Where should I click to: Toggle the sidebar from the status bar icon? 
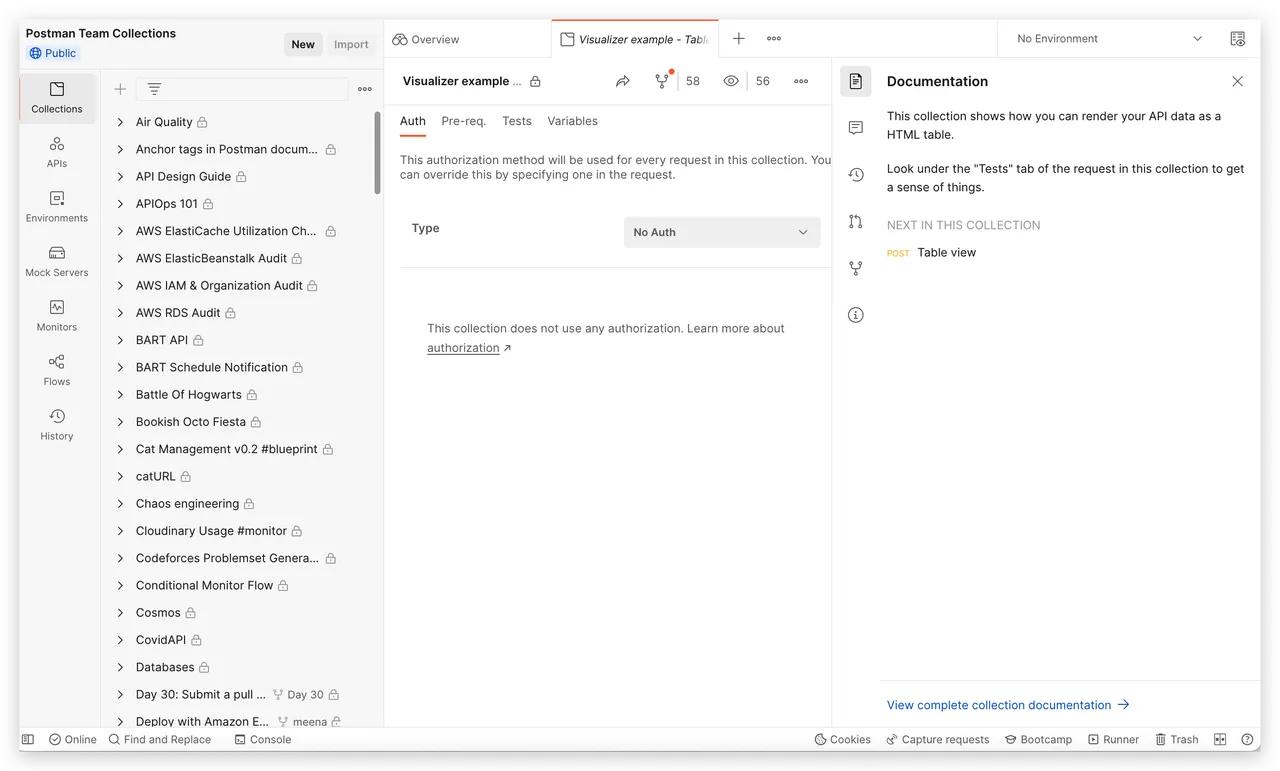pyautogui.click(x=28, y=740)
